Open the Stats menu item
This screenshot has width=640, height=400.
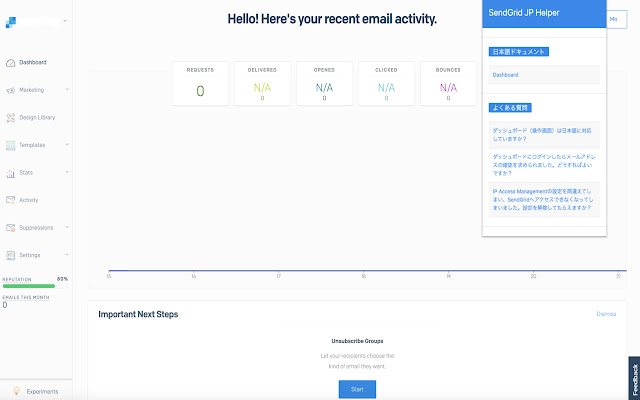(26, 173)
